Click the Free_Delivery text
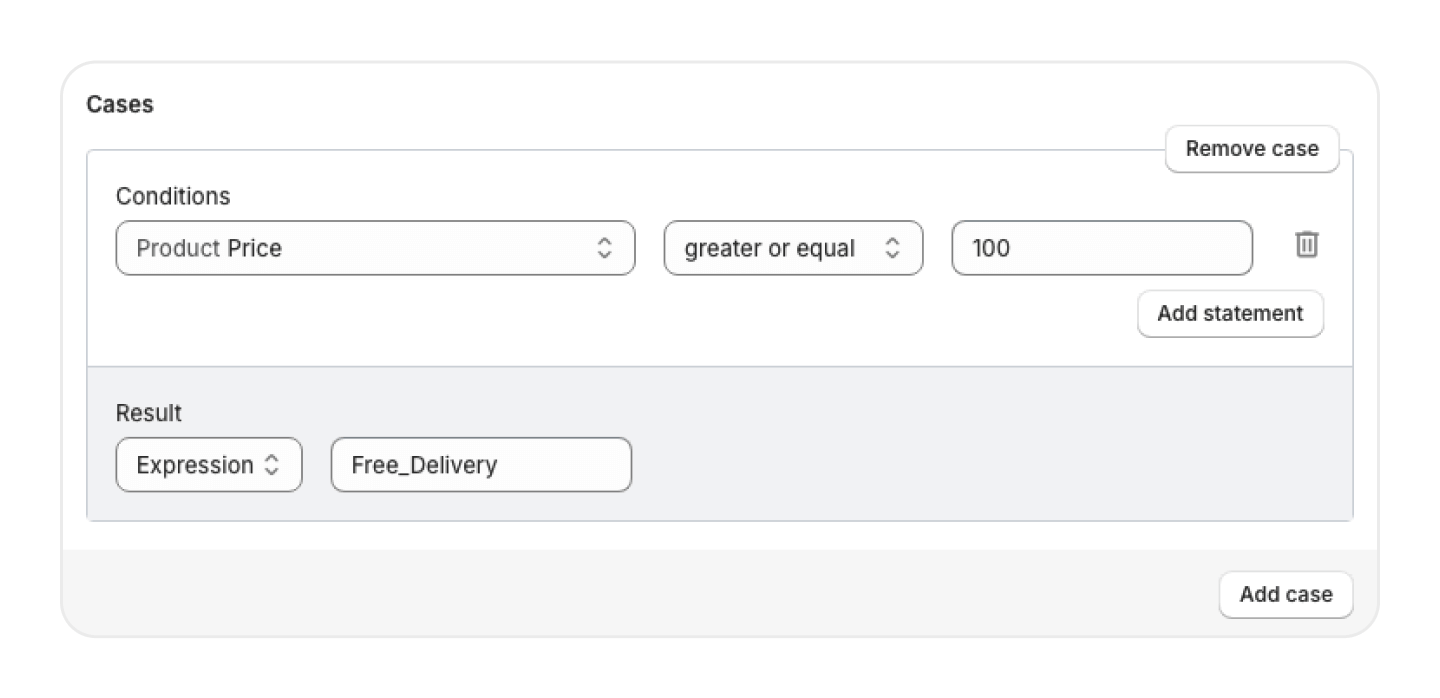Viewport: 1440px width, 698px height. pos(424,465)
